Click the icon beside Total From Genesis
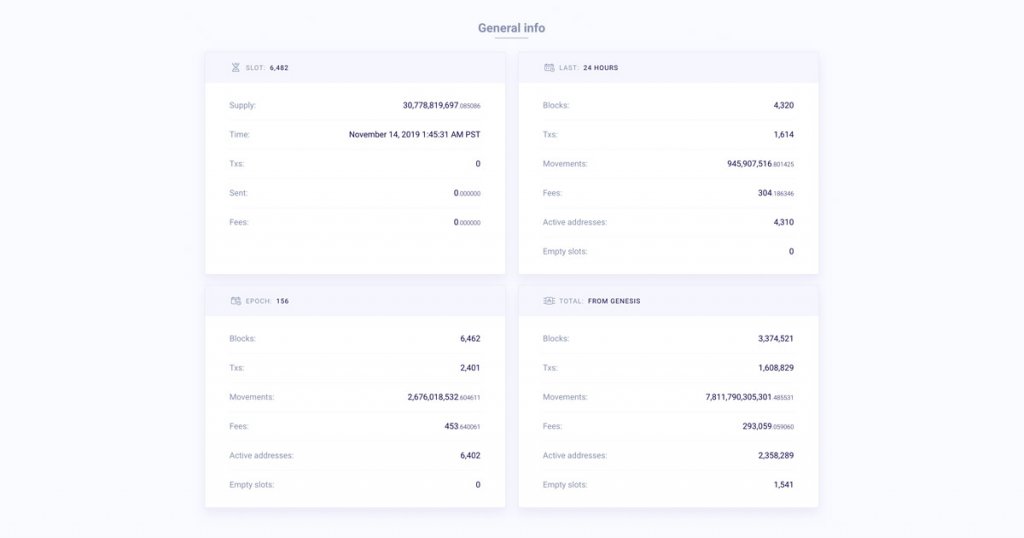 click(x=549, y=301)
